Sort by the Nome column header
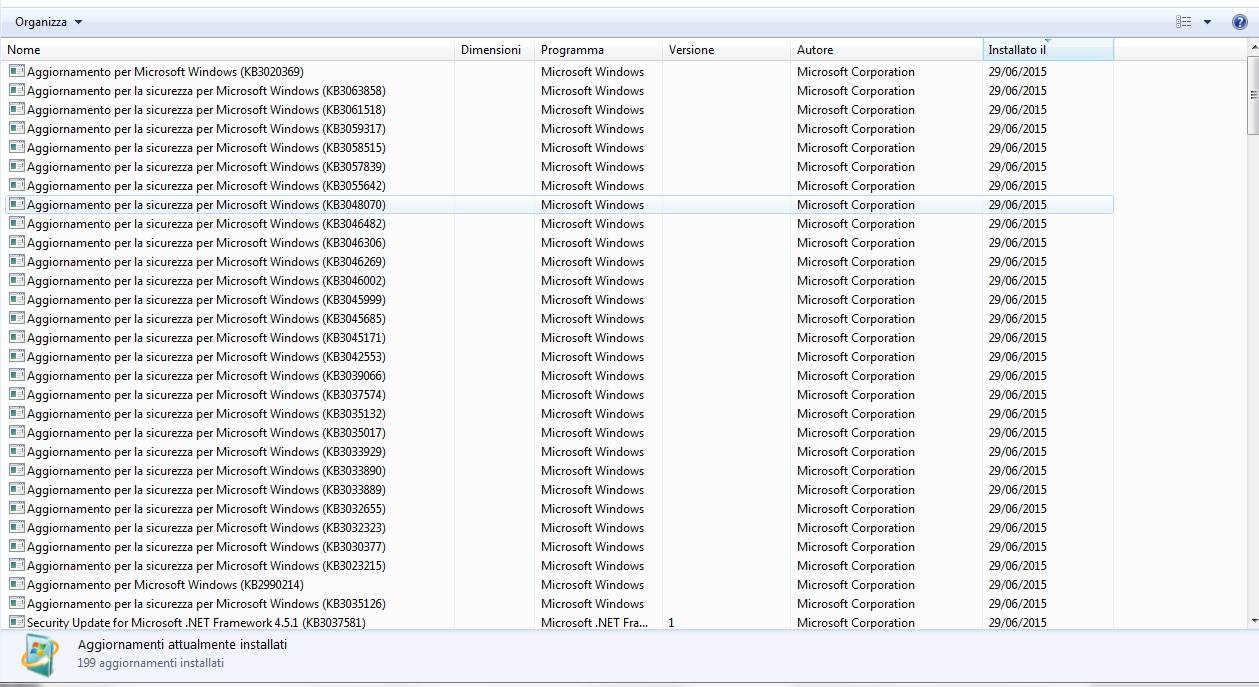Screen dimensions: 1259x687 [x=229, y=50]
